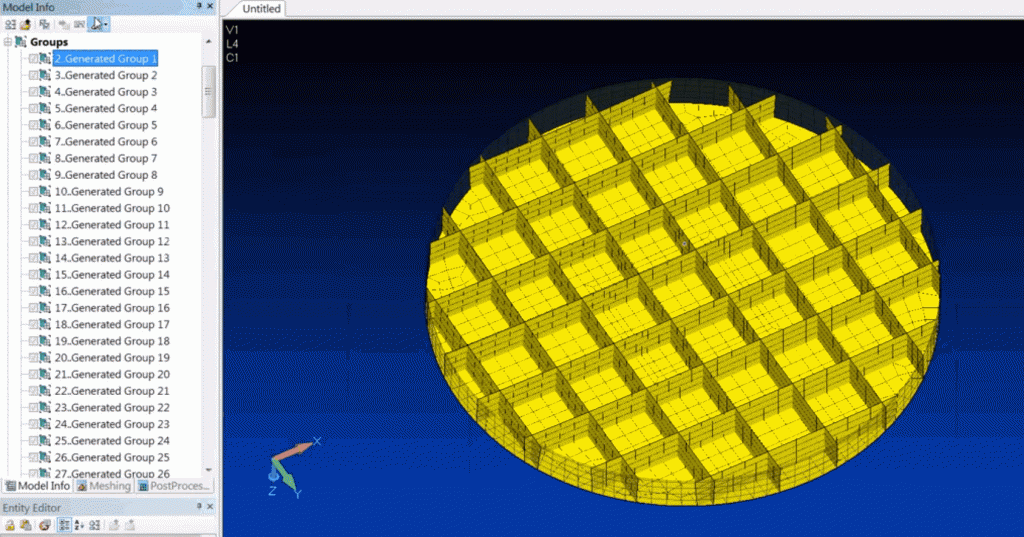The width and height of the screenshot is (1024, 537).
Task: Toggle checkbox for 2..Generated Group 1
Action: [33, 59]
